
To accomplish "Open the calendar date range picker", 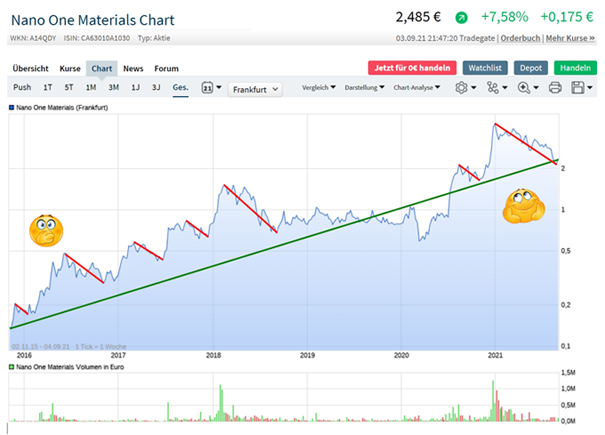I will [208, 88].
